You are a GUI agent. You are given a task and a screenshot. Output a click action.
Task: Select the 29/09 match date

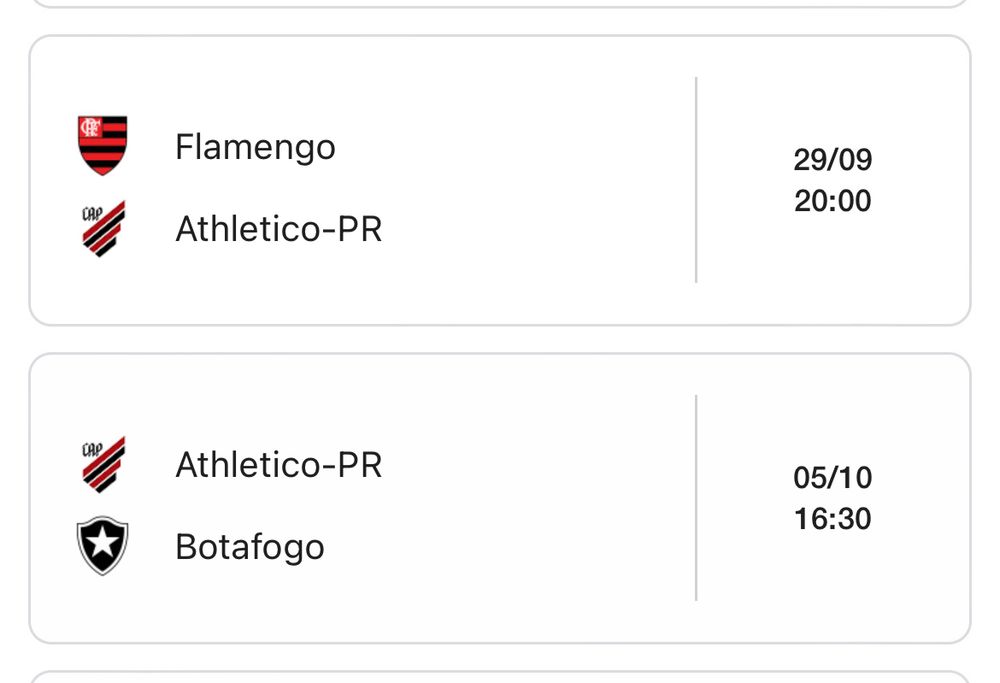[832, 159]
